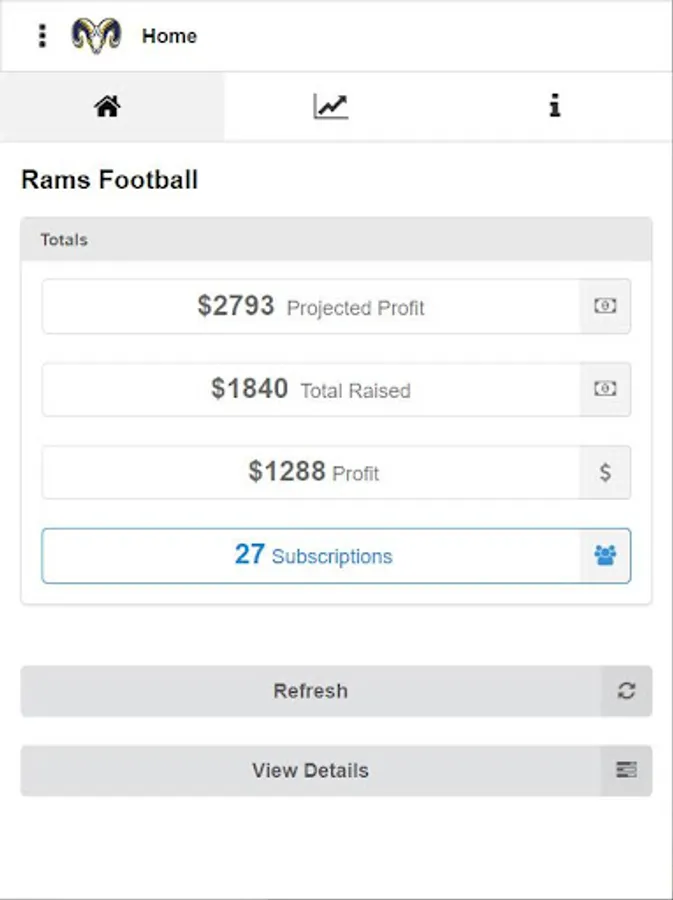
Task: Open the chart statistics tab
Action: 330,106
